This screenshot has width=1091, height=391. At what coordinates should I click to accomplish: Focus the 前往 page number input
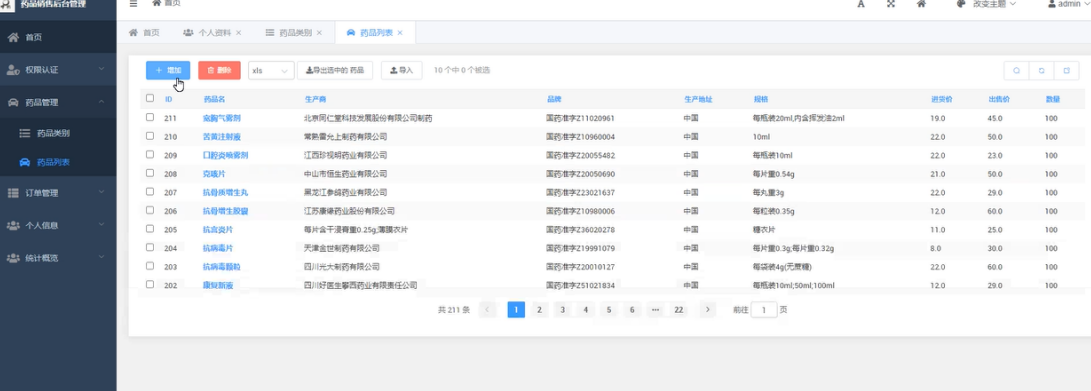pyautogui.click(x=763, y=310)
